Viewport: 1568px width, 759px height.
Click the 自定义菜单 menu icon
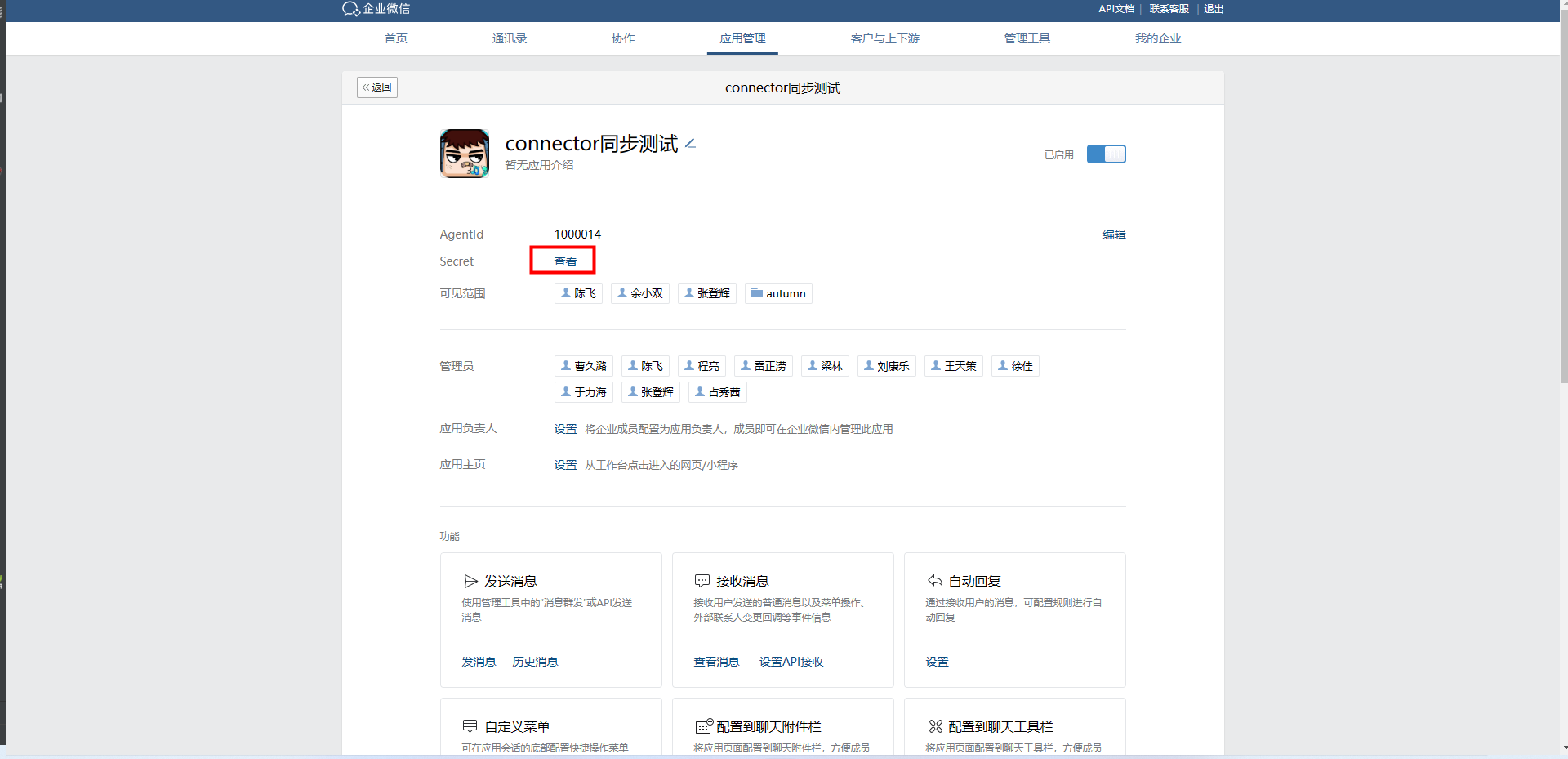pos(470,726)
